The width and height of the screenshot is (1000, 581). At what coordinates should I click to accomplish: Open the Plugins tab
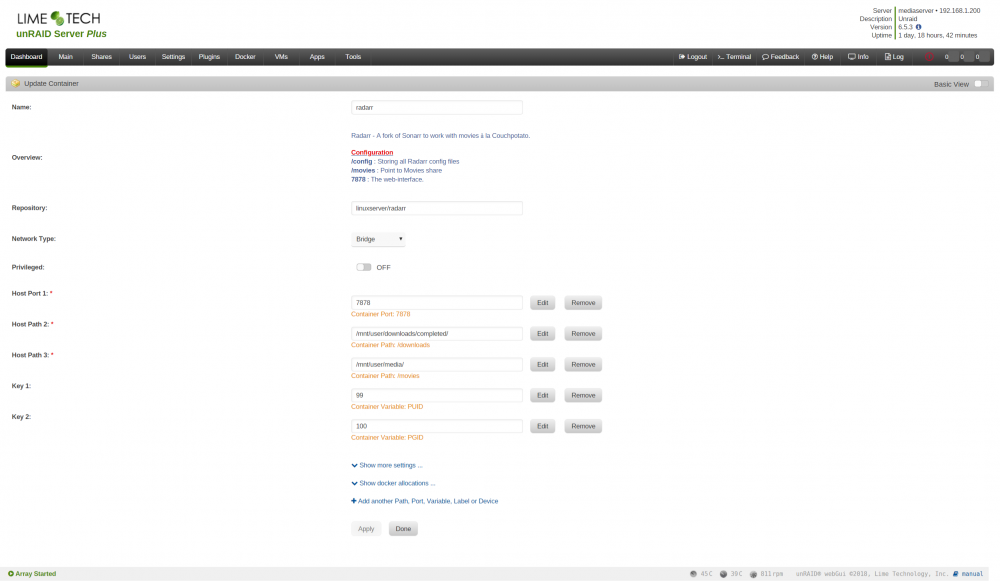209,57
